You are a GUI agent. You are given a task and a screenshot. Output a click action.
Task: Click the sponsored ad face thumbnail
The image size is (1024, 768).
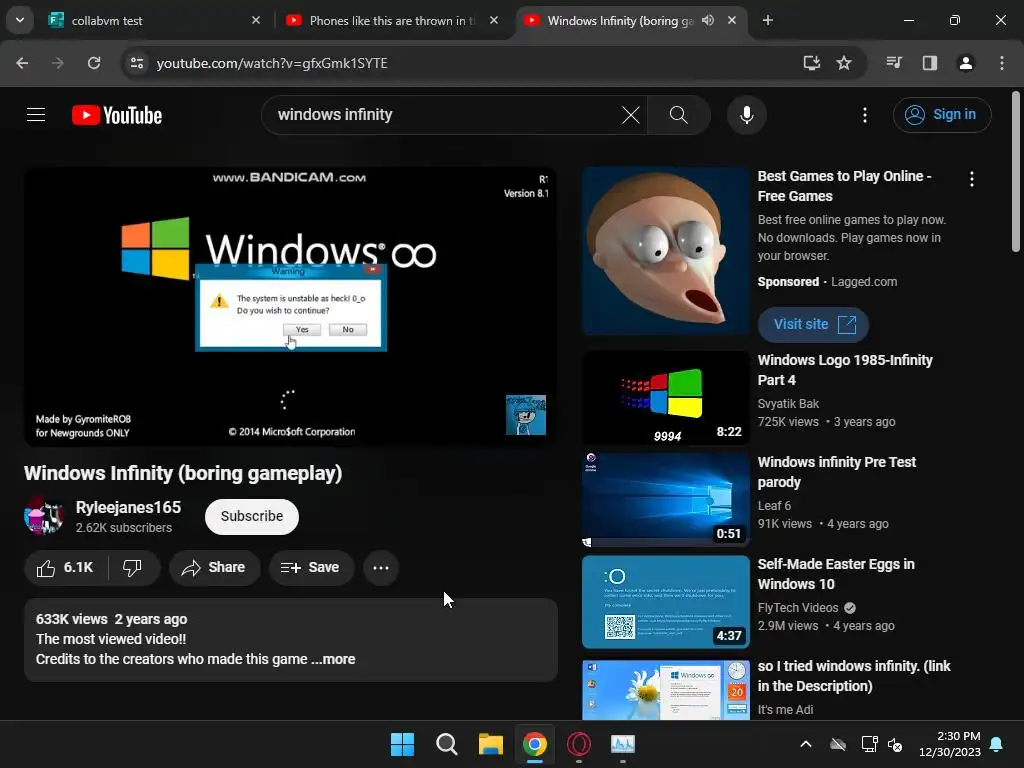pyautogui.click(x=665, y=251)
